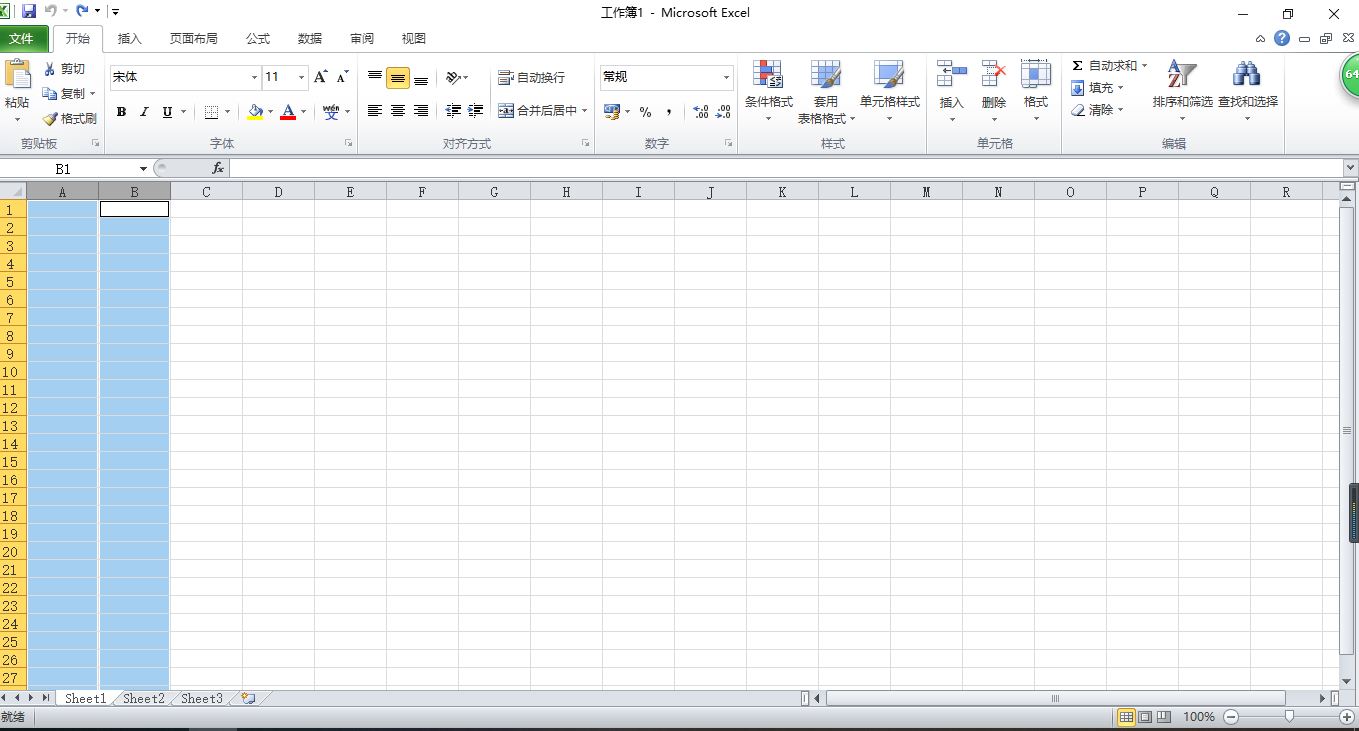Decrease decimal places
Image resolution: width=1359 pixels, height=731 pixels.
(723, 112)
